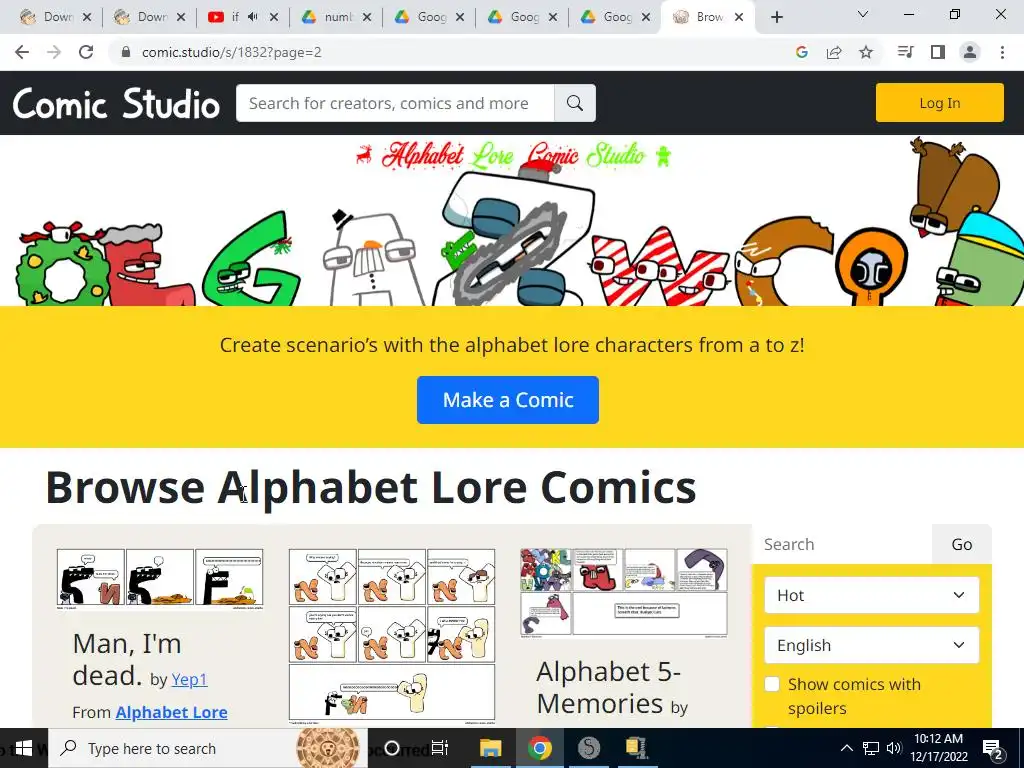
Task: Bookmark this page with the star icon
Action: [866, 52]
